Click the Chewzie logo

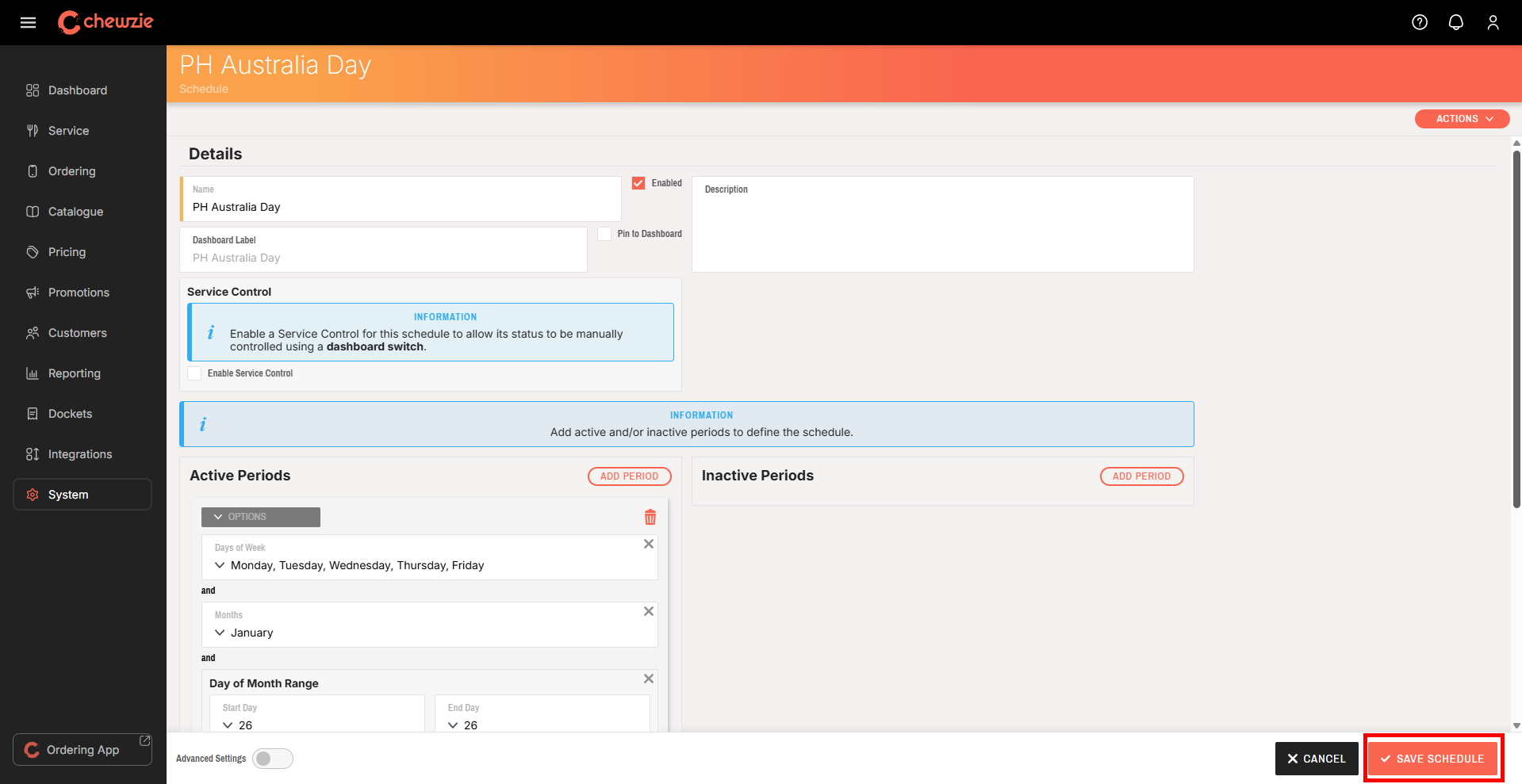coord(105,22)
